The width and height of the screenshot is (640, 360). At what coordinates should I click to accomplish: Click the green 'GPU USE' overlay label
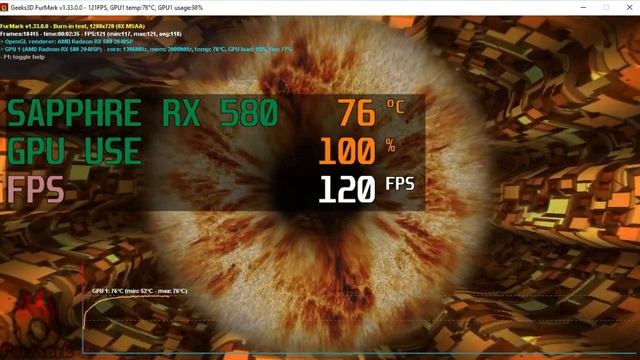coord(74,151)
